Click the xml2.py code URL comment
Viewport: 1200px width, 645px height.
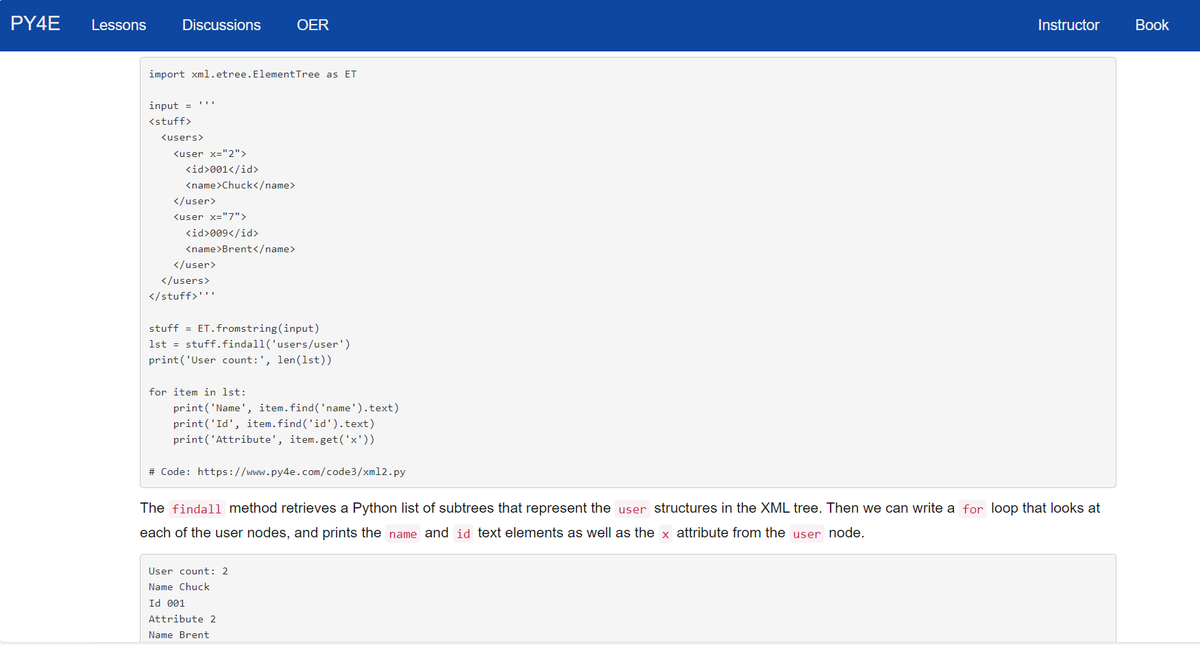point(276,472)
